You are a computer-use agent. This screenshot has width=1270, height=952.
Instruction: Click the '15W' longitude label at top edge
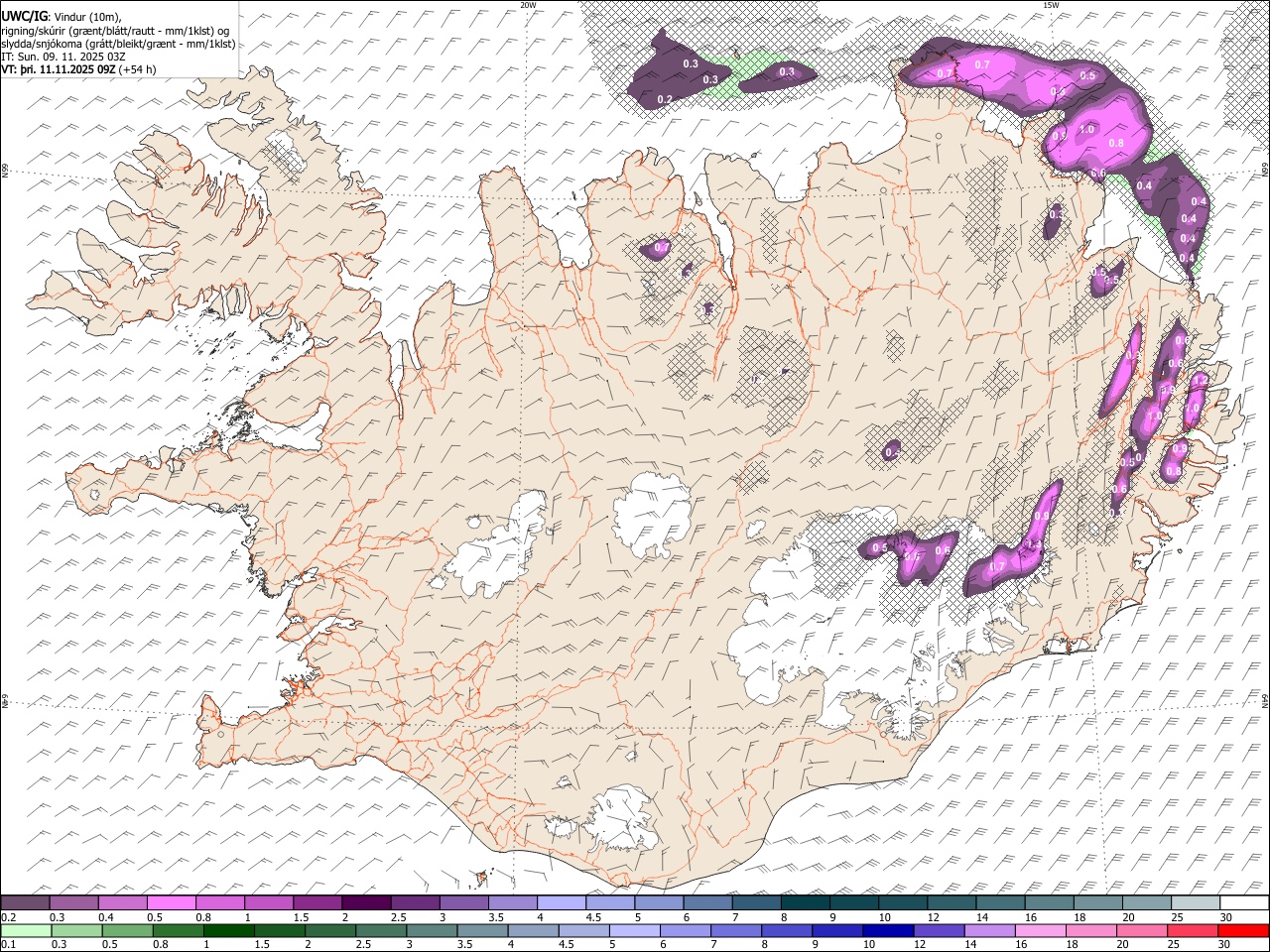(x=1051, y=5)
